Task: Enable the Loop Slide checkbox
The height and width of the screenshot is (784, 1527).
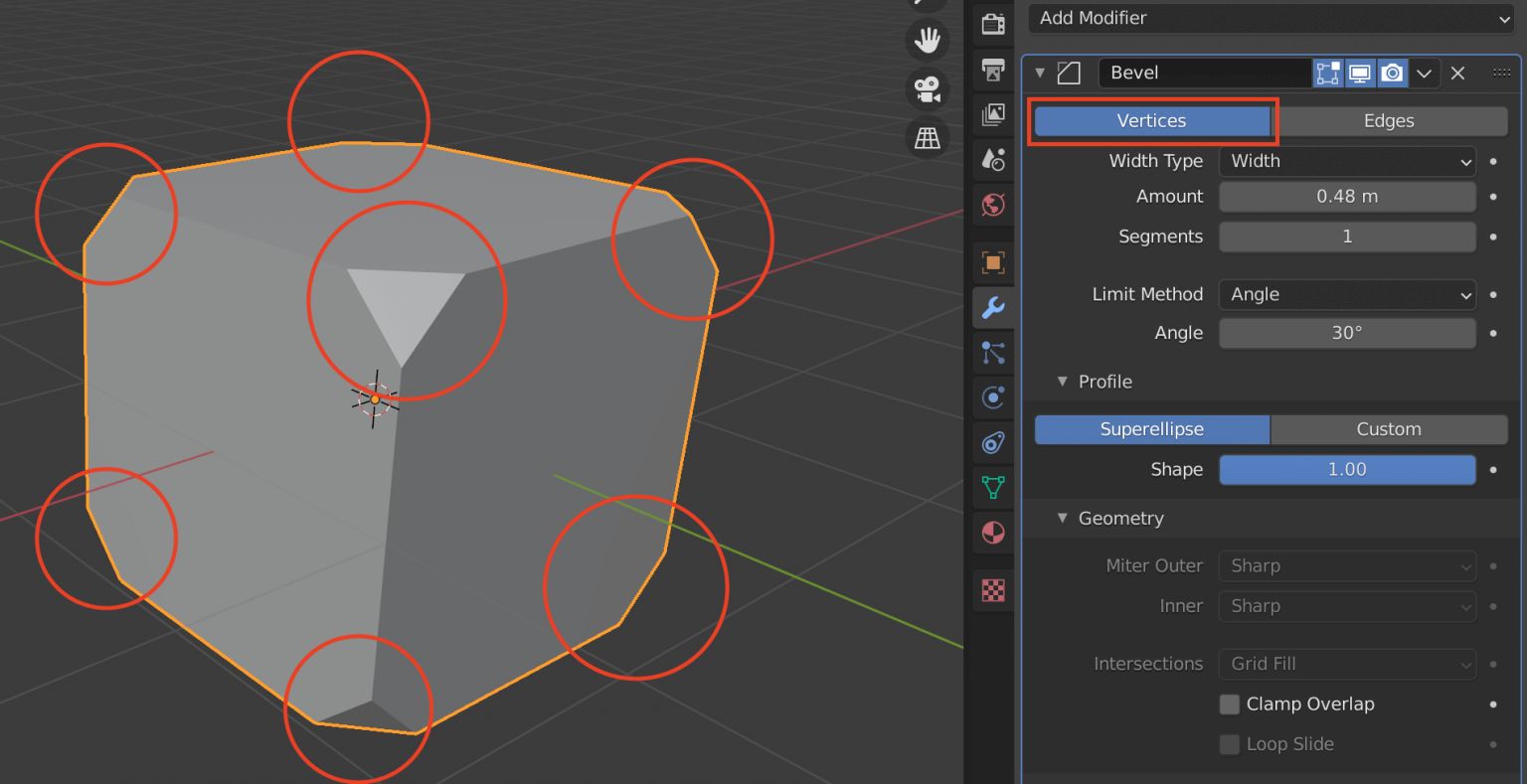Action: tap(1230, 743)
